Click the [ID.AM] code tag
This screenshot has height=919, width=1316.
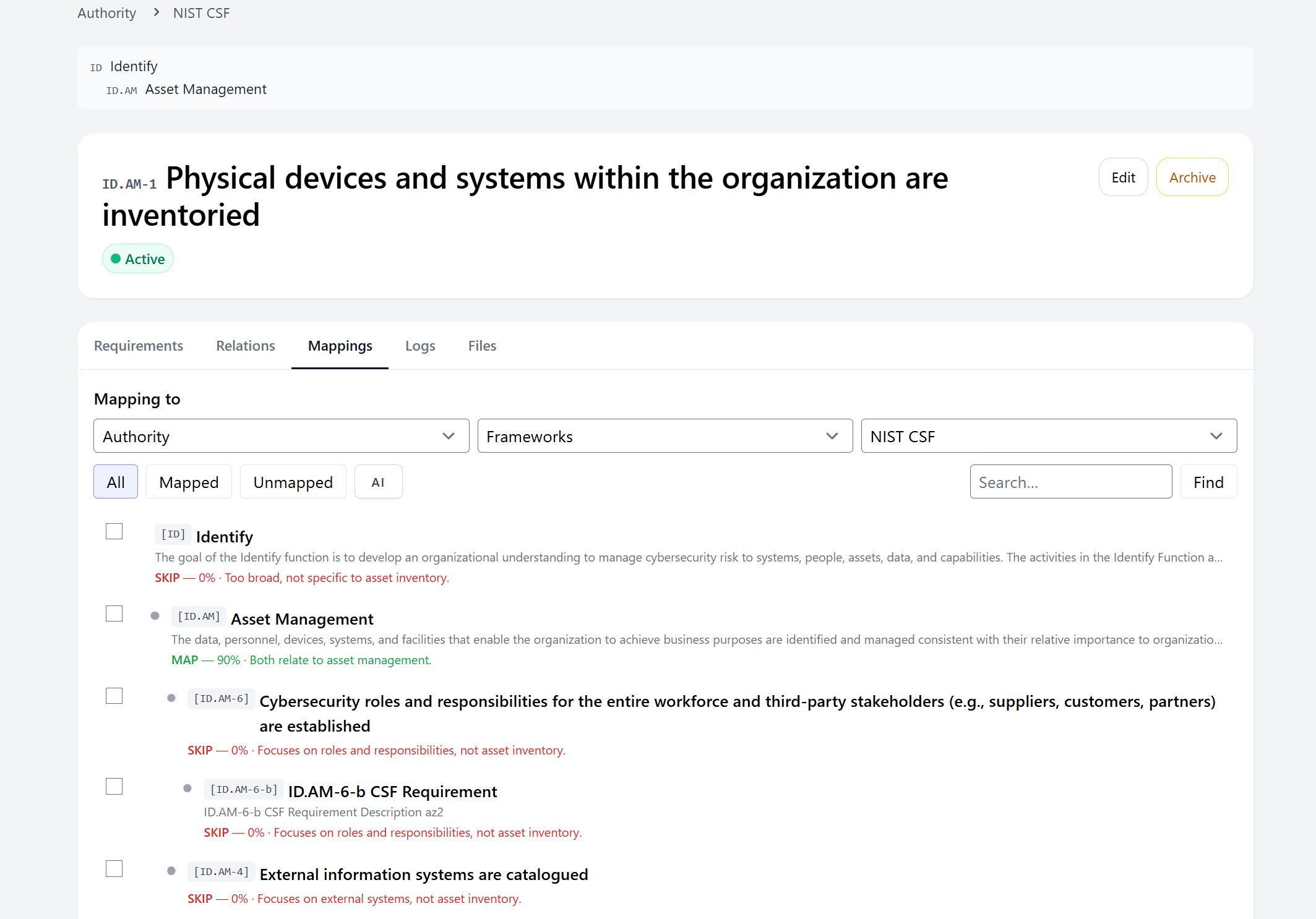tap(199, 617)
